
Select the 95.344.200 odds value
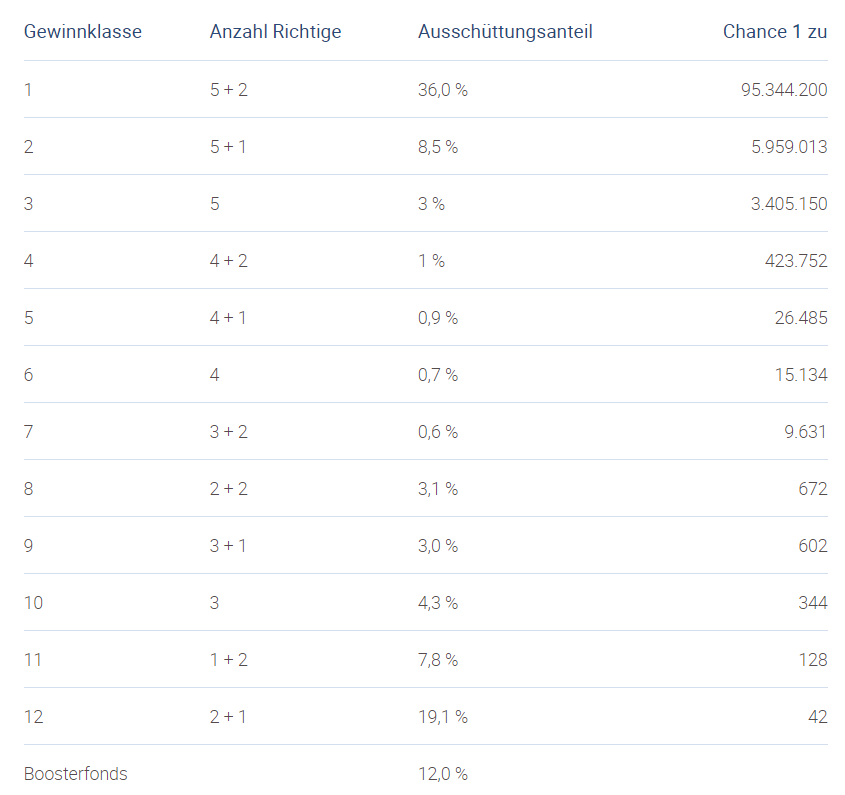783,90
